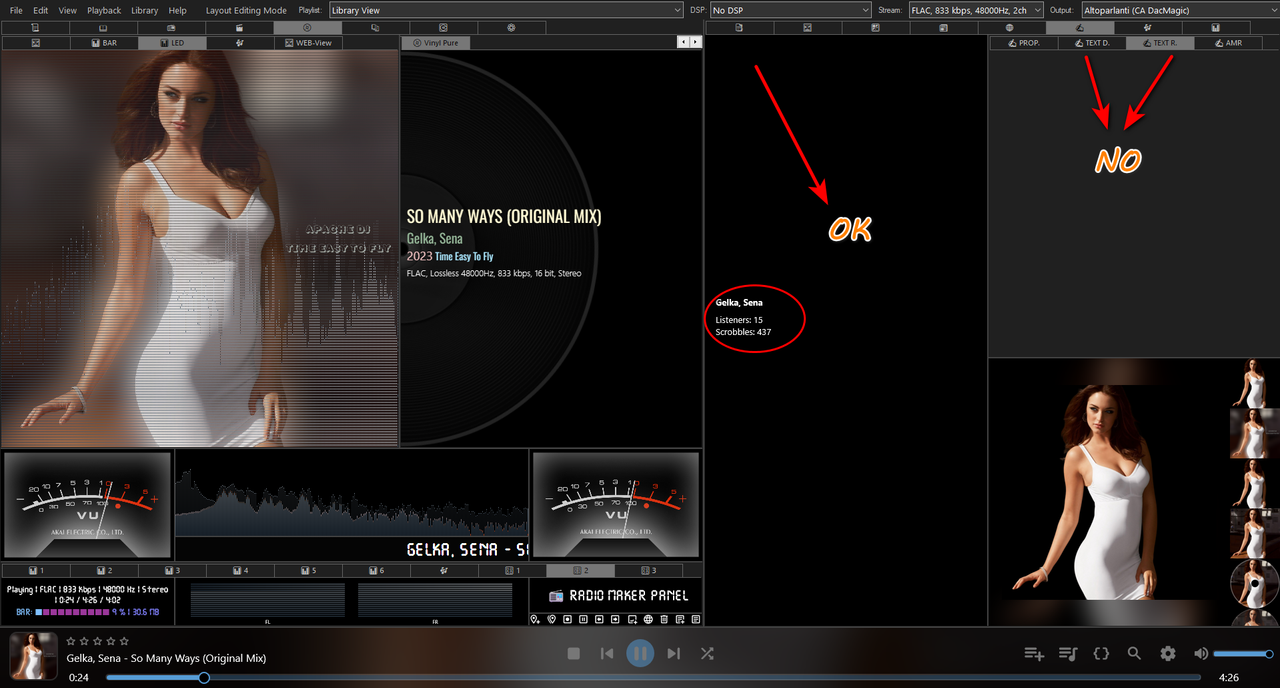Image resolution: width=1280 pixels, height=688 pixels.
Task: Click the 2023 Time Easy To Fly text
Action: (x=450, y=257)
